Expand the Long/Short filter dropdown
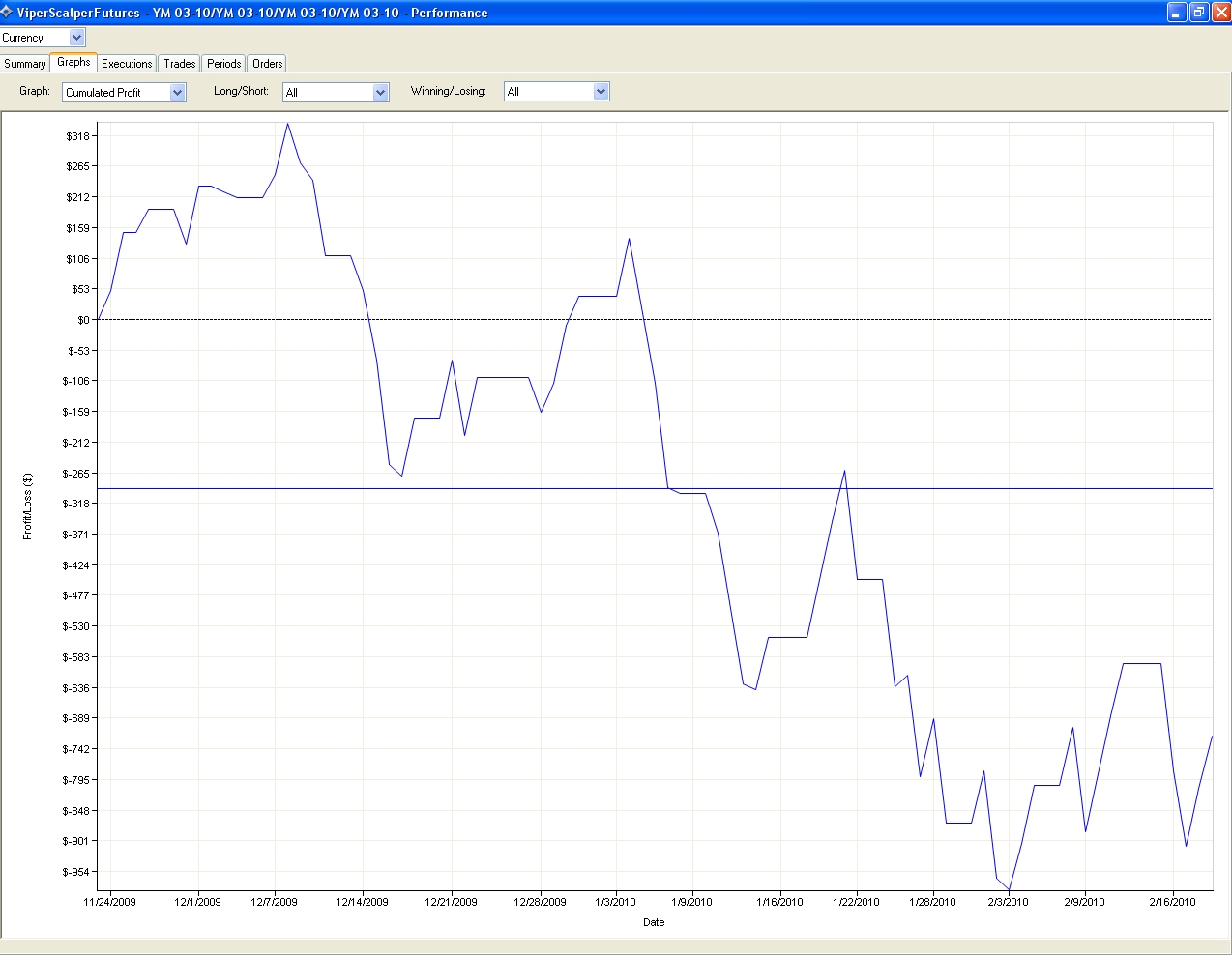 coord(336,92)
